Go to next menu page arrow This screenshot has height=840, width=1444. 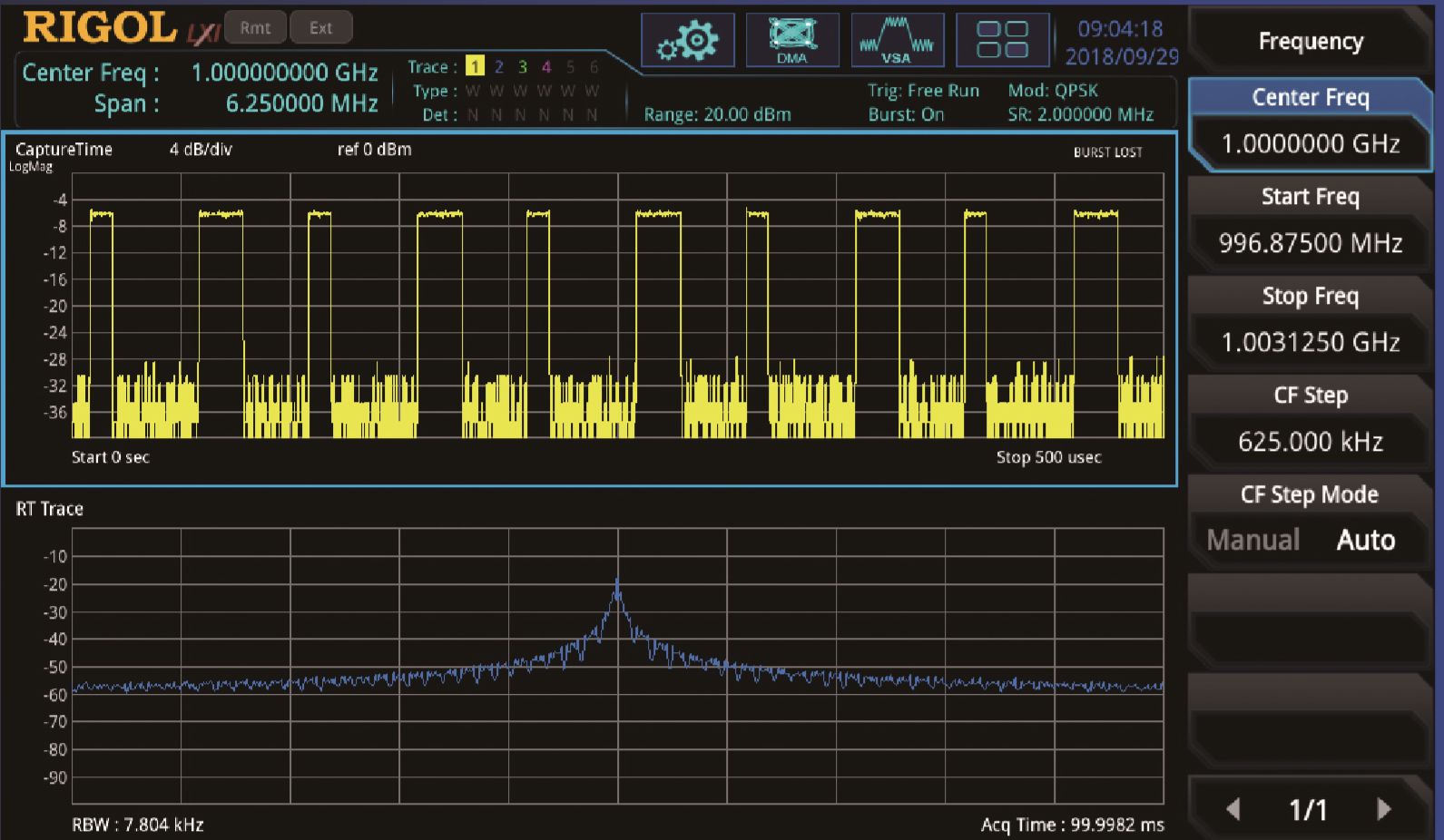[x=1383, y=808]
